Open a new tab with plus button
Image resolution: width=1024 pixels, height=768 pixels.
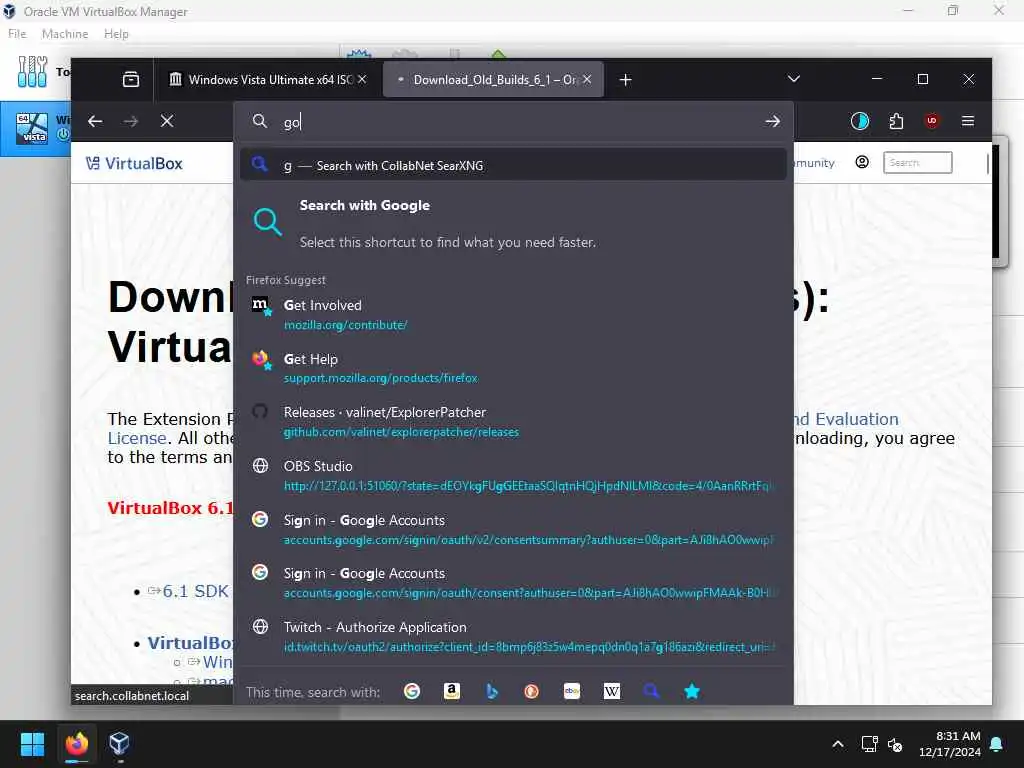coord(626,80)
